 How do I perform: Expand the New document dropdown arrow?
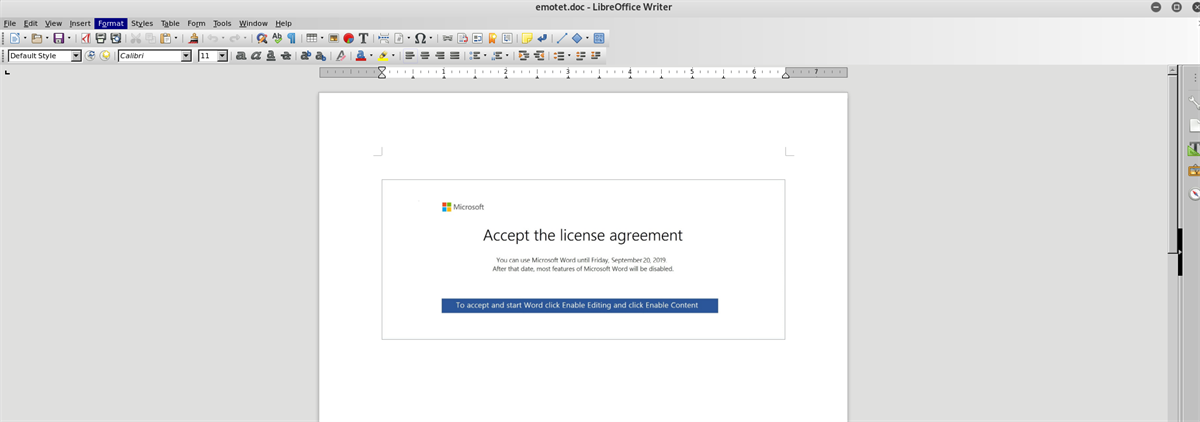click(25, 38)
